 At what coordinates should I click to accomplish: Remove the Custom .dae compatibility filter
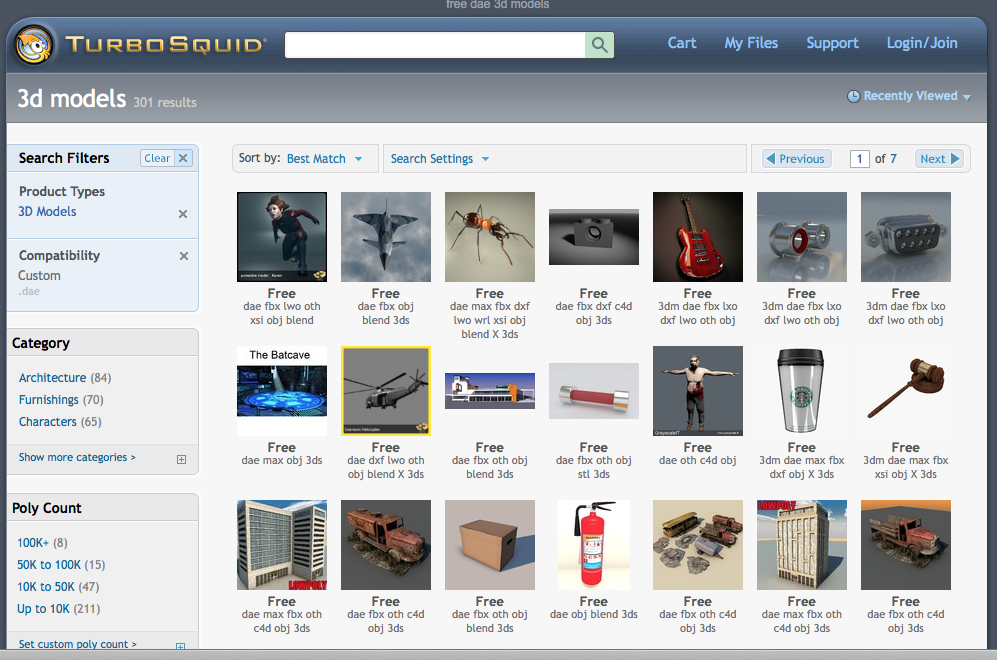pos(183,255)
